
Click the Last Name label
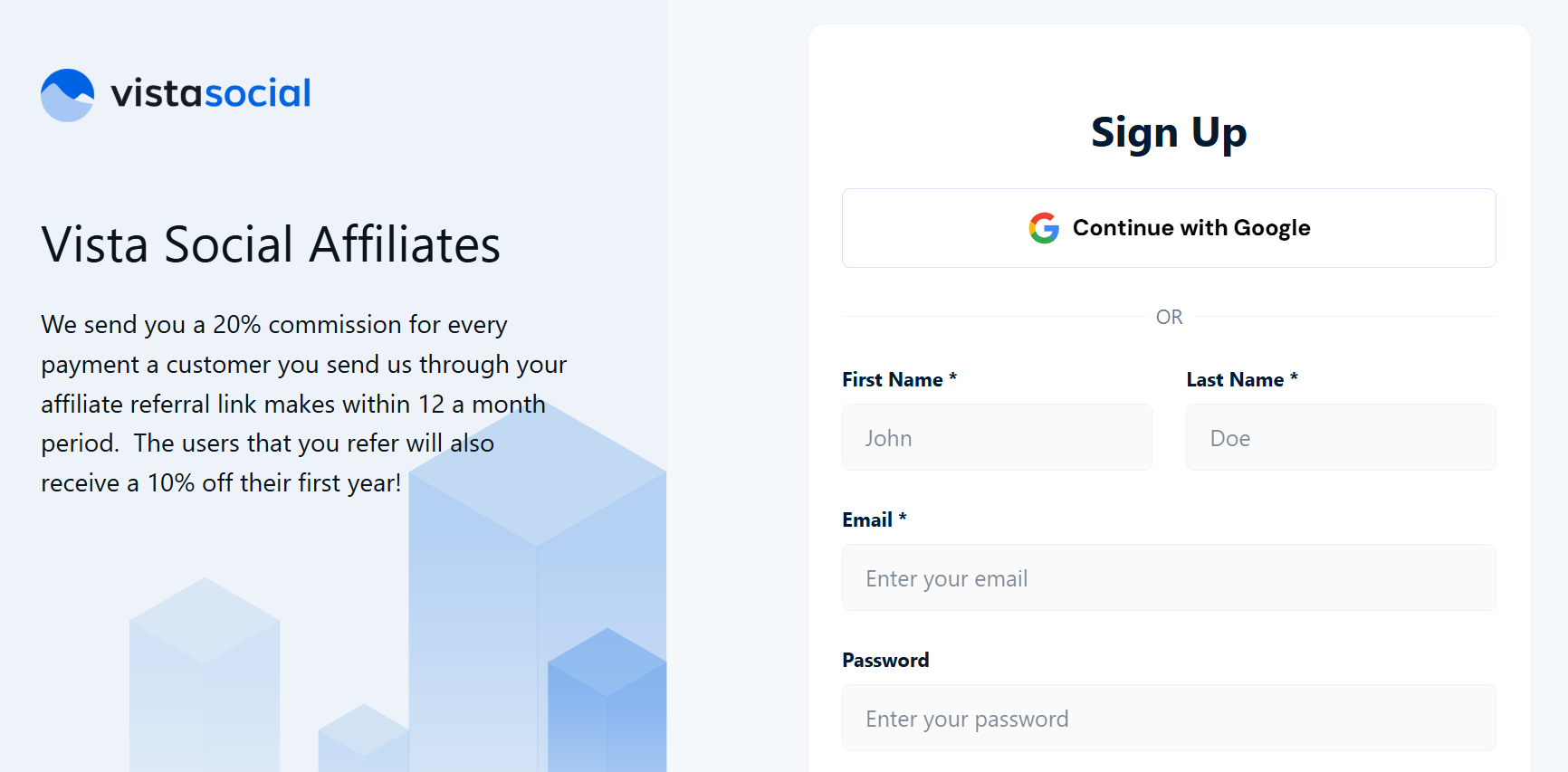(1236, 380)
